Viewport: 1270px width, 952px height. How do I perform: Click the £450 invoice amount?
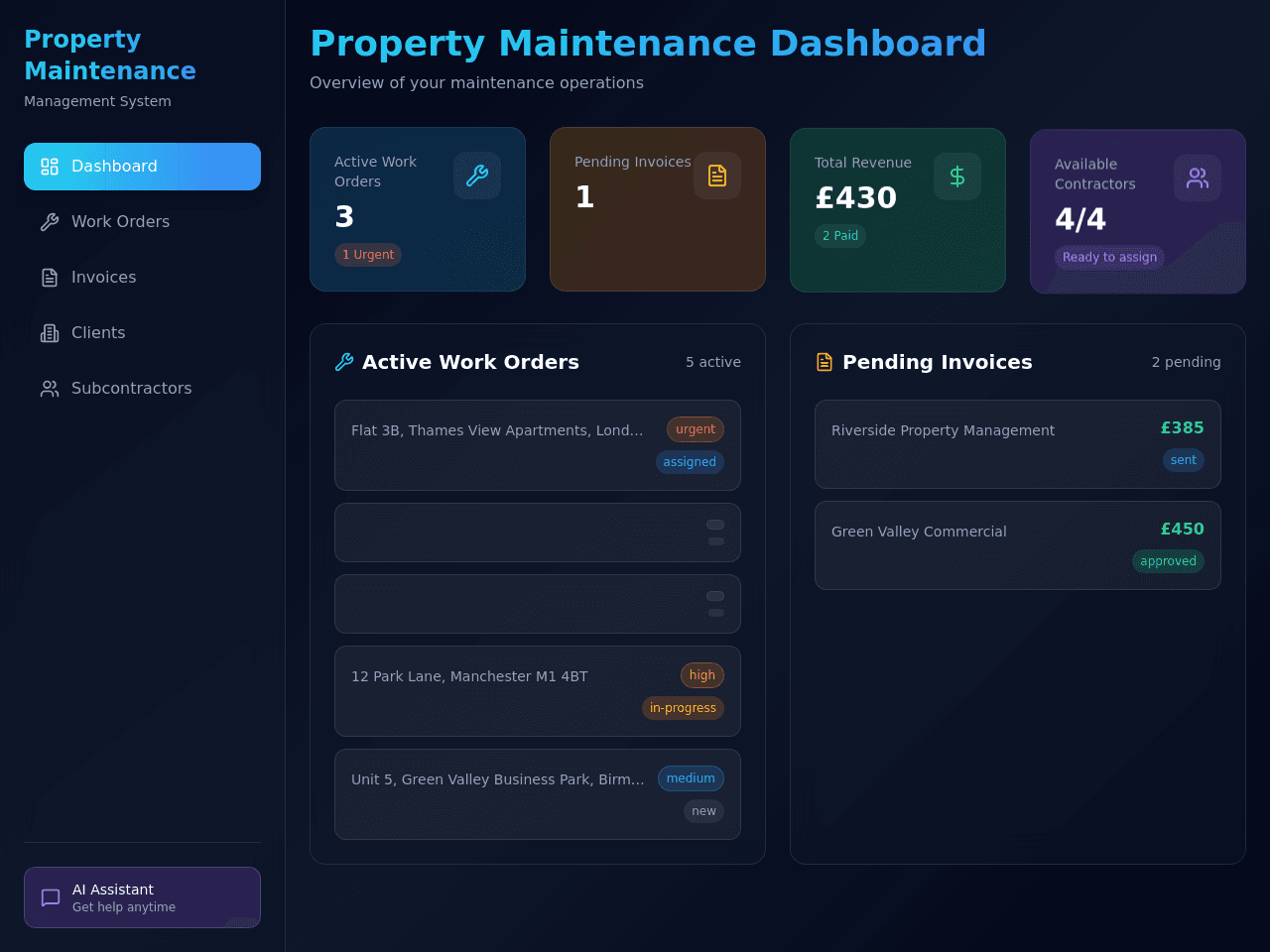(1183, 529)
